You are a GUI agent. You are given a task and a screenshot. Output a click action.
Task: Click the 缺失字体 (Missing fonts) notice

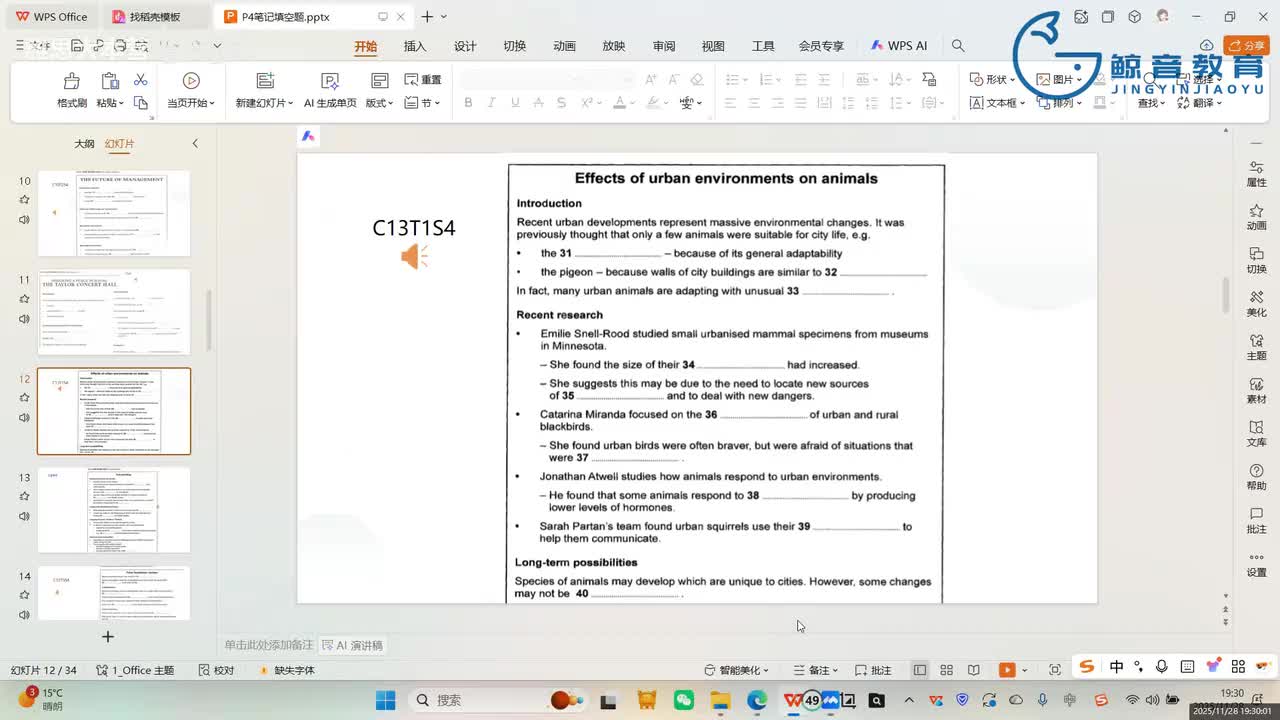pyautogui.click(x=286, y=670)
